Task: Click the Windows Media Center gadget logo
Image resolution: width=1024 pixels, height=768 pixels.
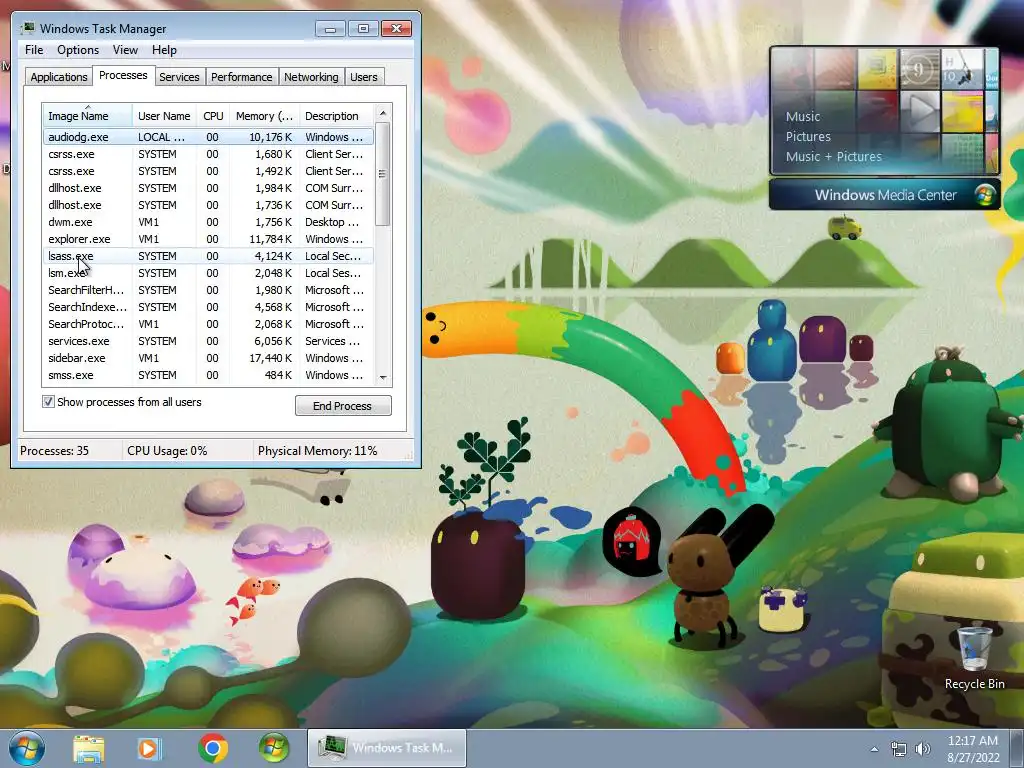Action: tap(985, 195)
